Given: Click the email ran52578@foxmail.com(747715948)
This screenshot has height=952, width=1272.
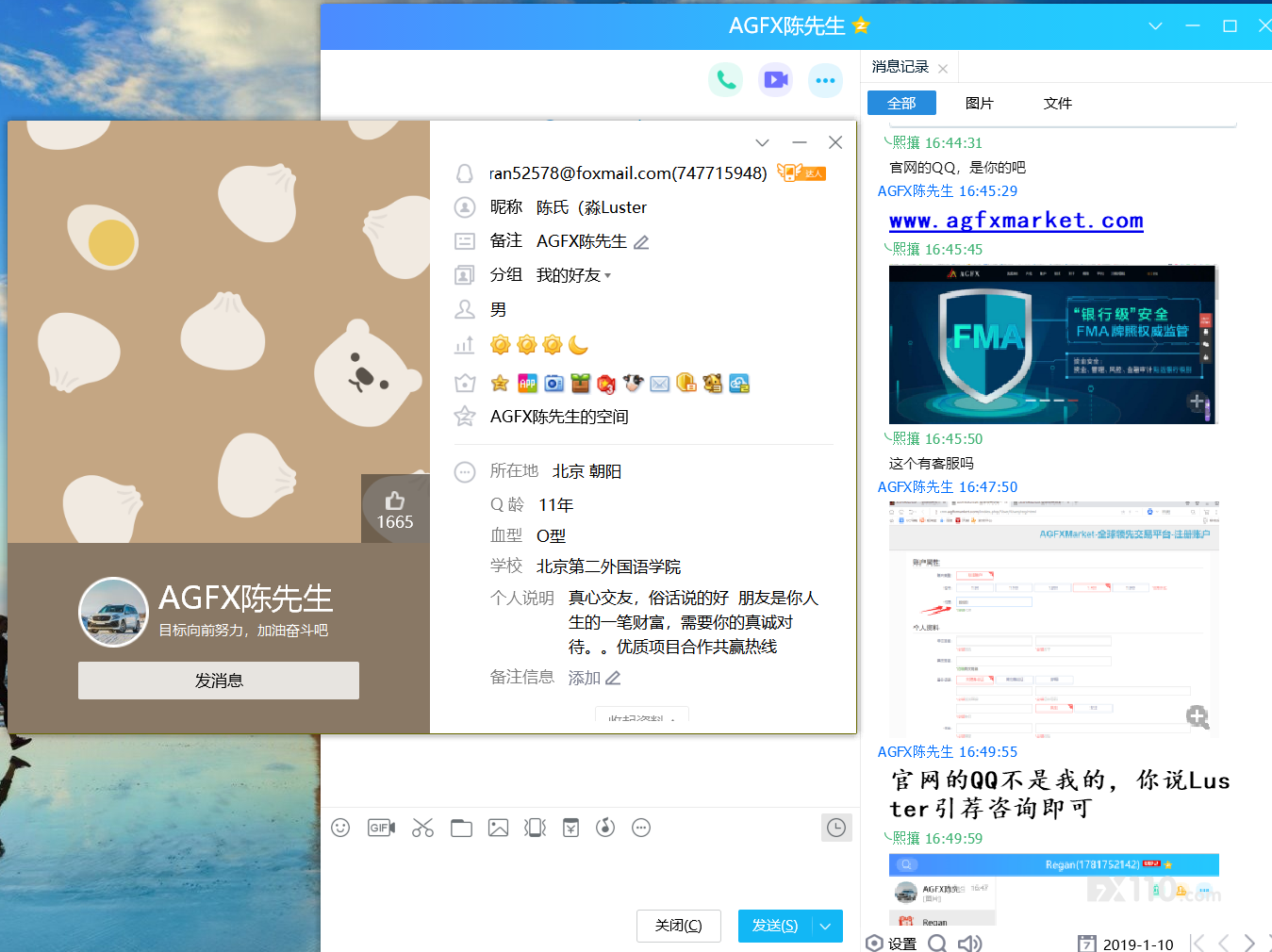Looking at the screenshot, I should (x=628, y=173).
